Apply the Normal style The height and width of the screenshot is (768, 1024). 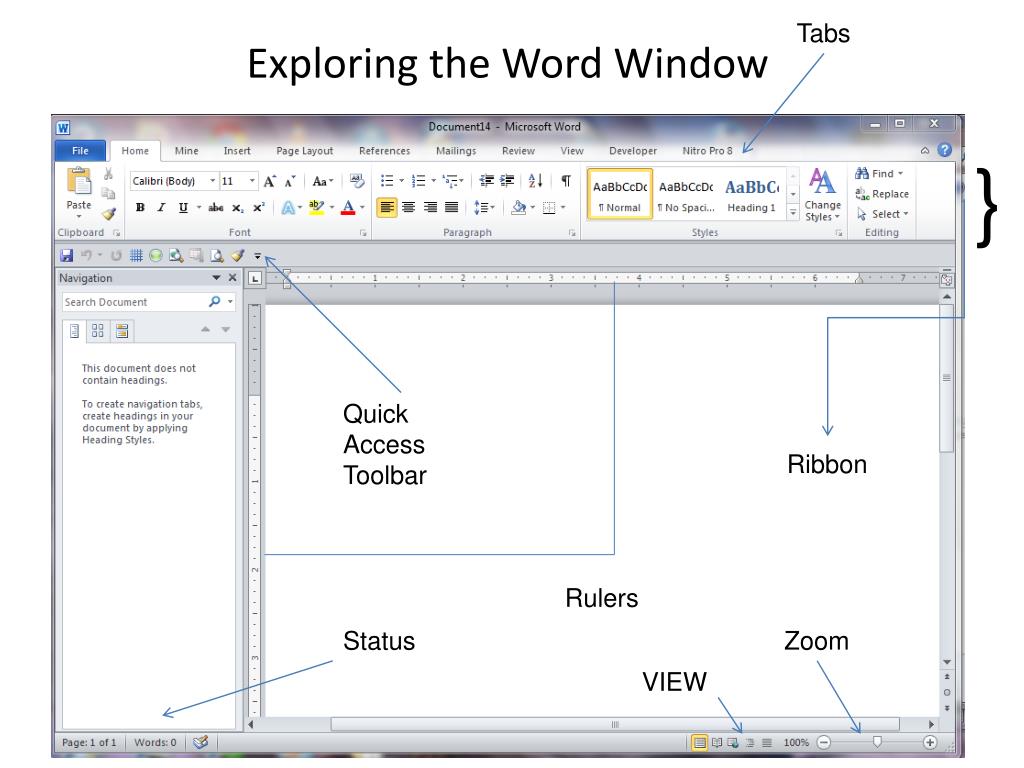click(x=620, y=194)
